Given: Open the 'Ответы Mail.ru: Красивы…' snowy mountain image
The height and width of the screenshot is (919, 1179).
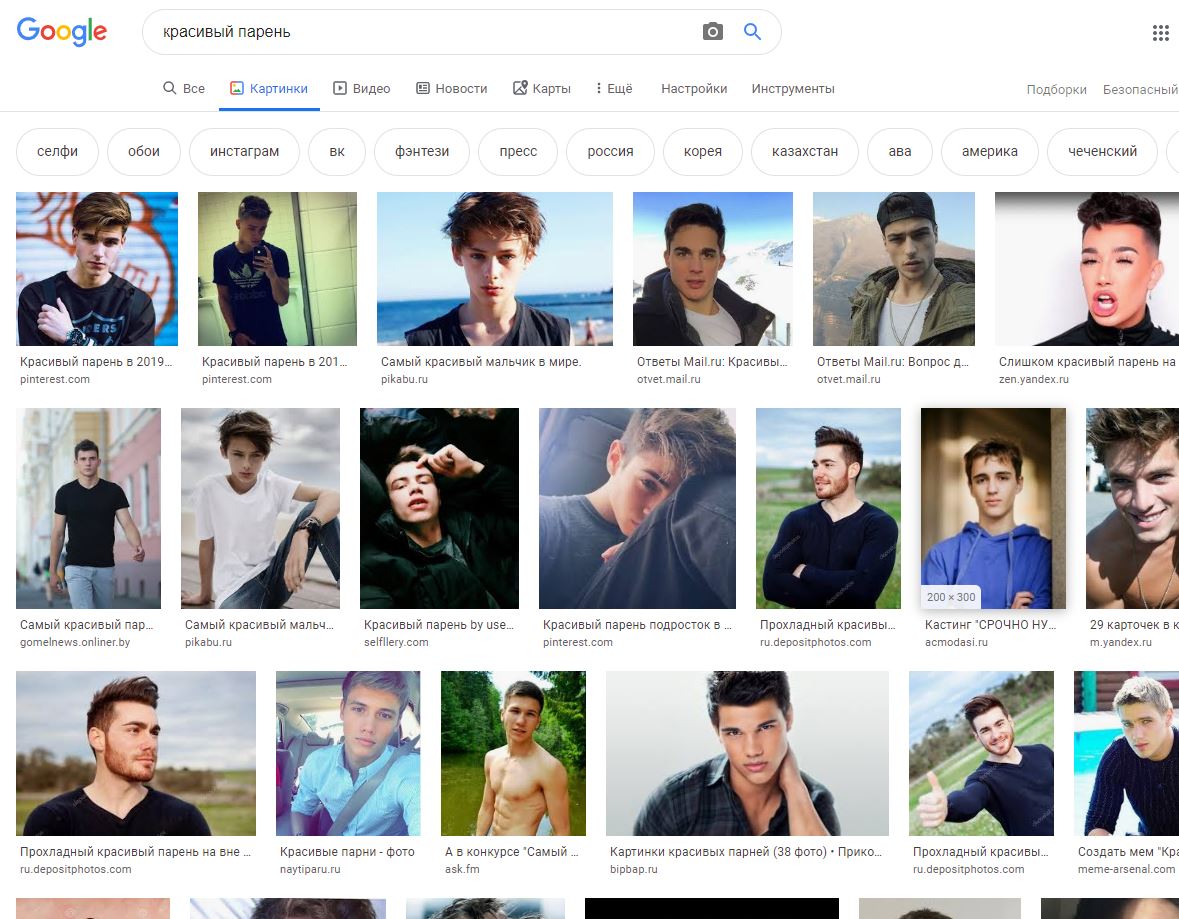Looking at the screenshot, I should pyautogui.click(x=713, y=268).
